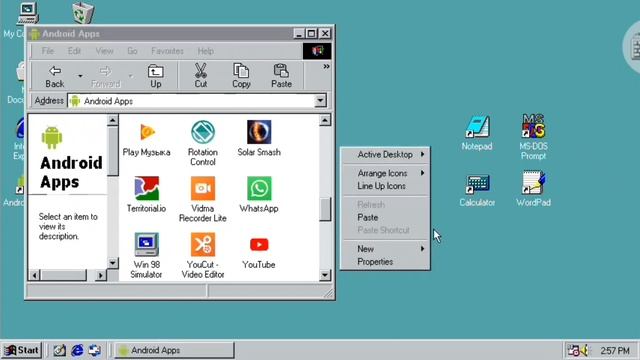Click info pane scroll left arrow
This screenshot has width=640, height=360.
(35, 276)
